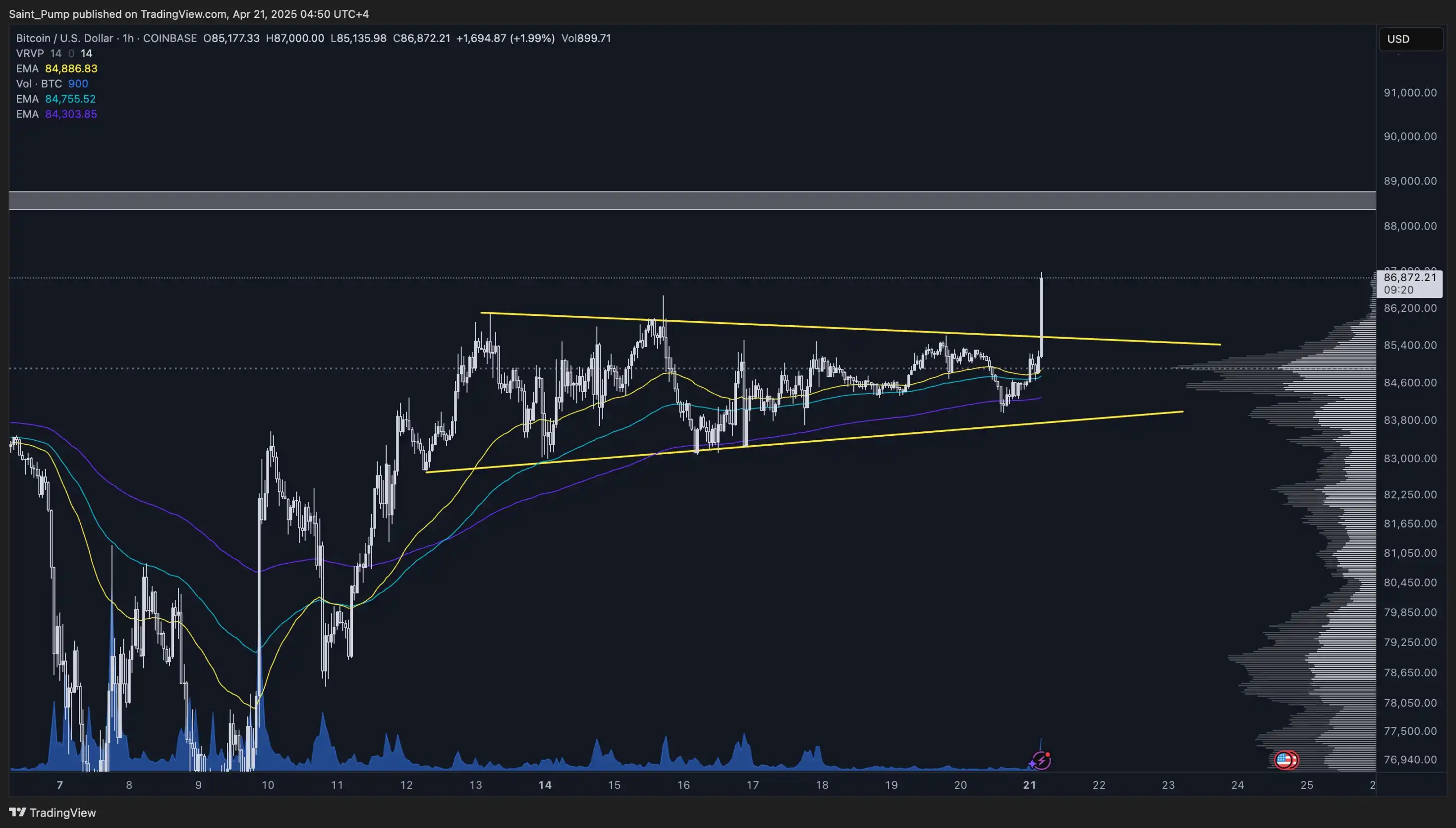This screenshot has height=828, width=1456.
Task: Click the 90,000.00 price axis label
Action: pos(1410,136)
